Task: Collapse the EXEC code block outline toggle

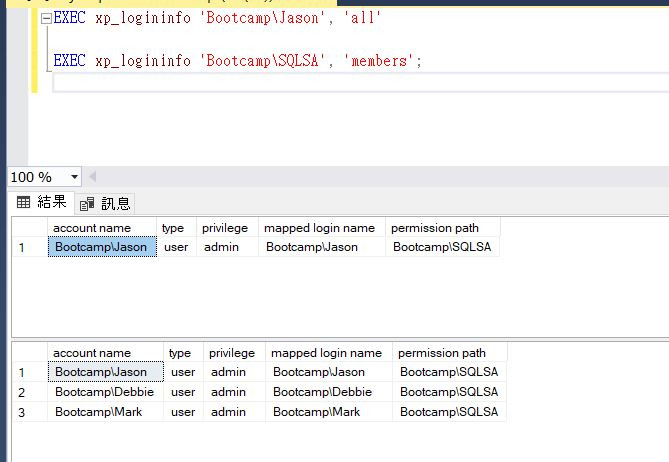Action: pos(46,18)
